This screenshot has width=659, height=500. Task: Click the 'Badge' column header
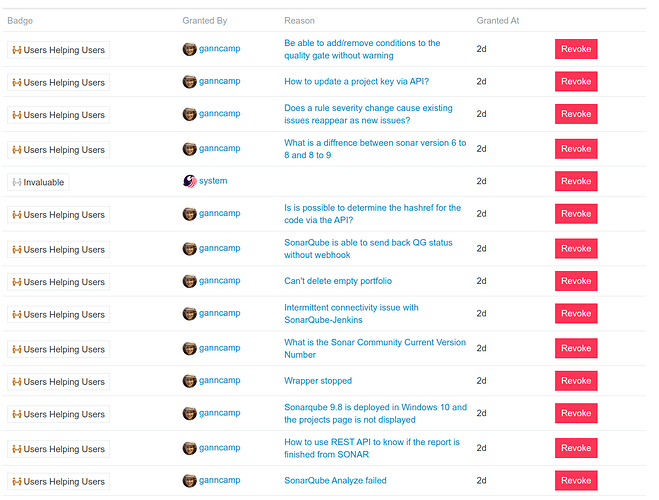tap(20, 21)
